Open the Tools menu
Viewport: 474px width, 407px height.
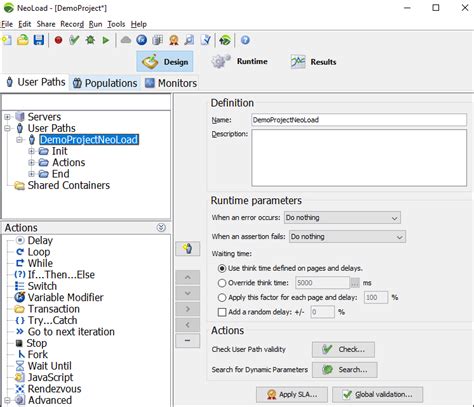pyautogui.click(x=116, y=24)
